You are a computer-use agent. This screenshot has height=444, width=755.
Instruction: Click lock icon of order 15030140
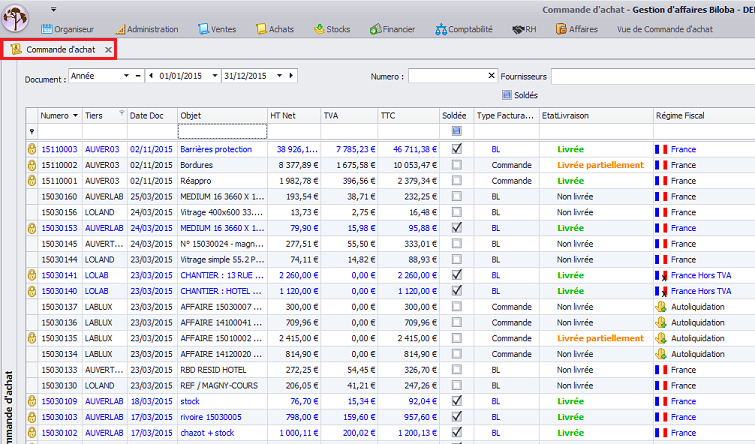tap(32, 291)
